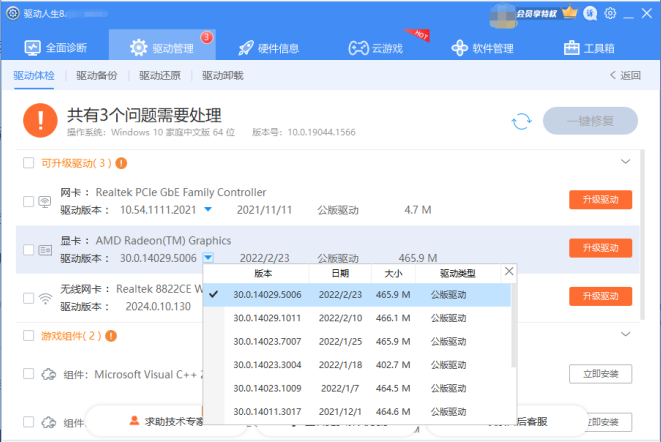Close the driver version popup list

pyautogui.click(x=509, y=271)
